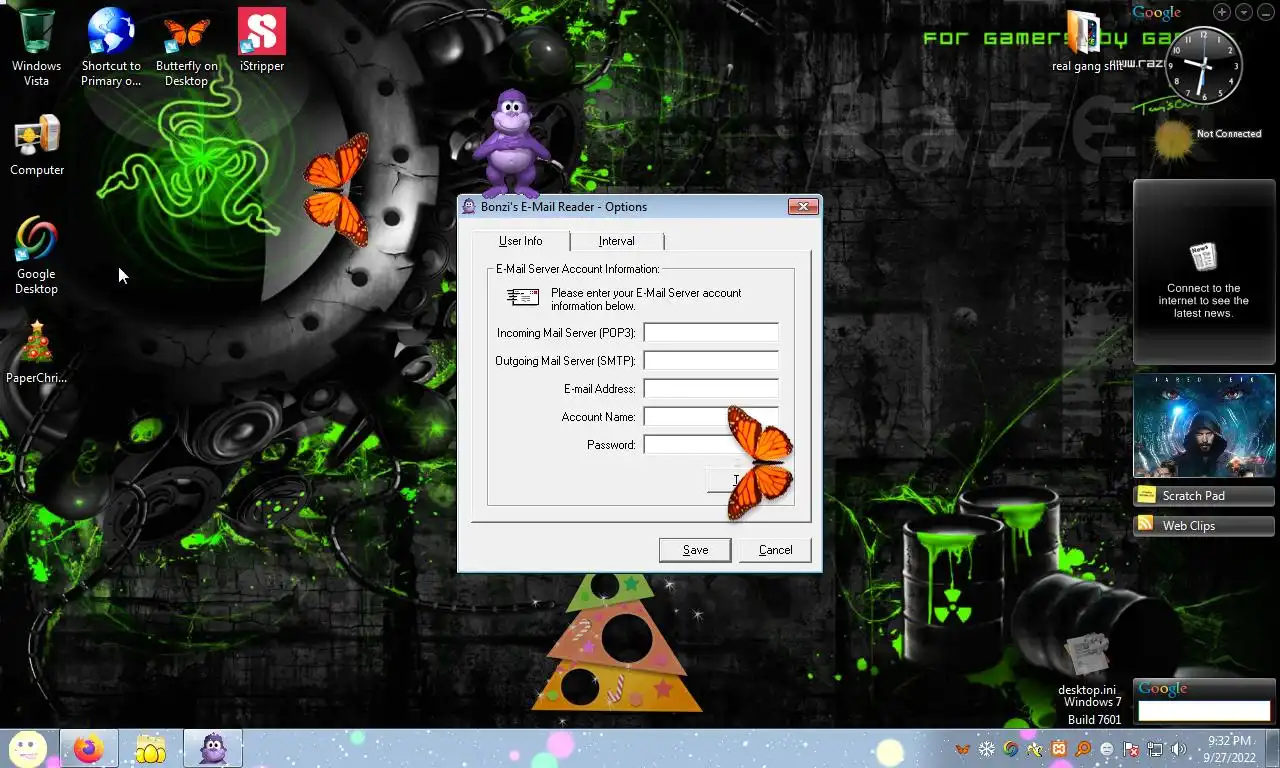Open Firefox from the taskbar
This screenshot has width=1280, height=768.
click(x=88, y=748)
